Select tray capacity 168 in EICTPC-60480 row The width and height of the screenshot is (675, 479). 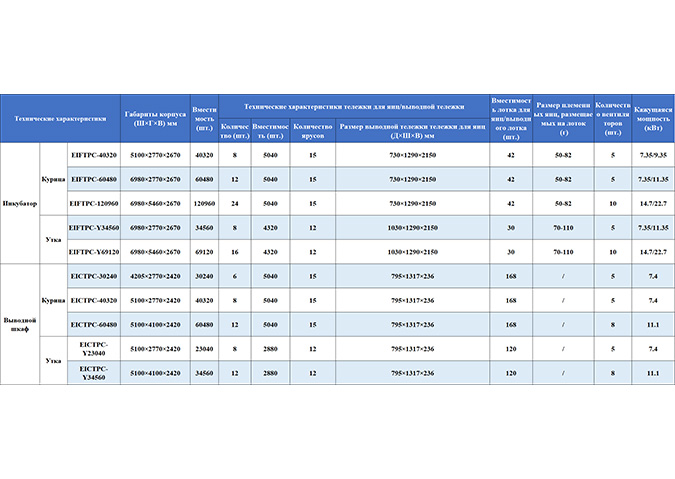coord(511,324)
